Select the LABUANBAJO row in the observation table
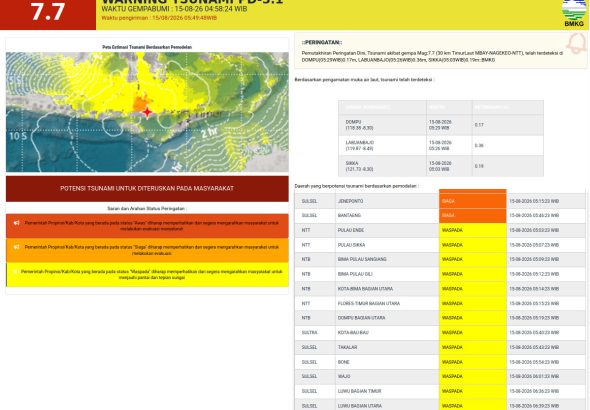590x410 pixels. tap(441, 146)
